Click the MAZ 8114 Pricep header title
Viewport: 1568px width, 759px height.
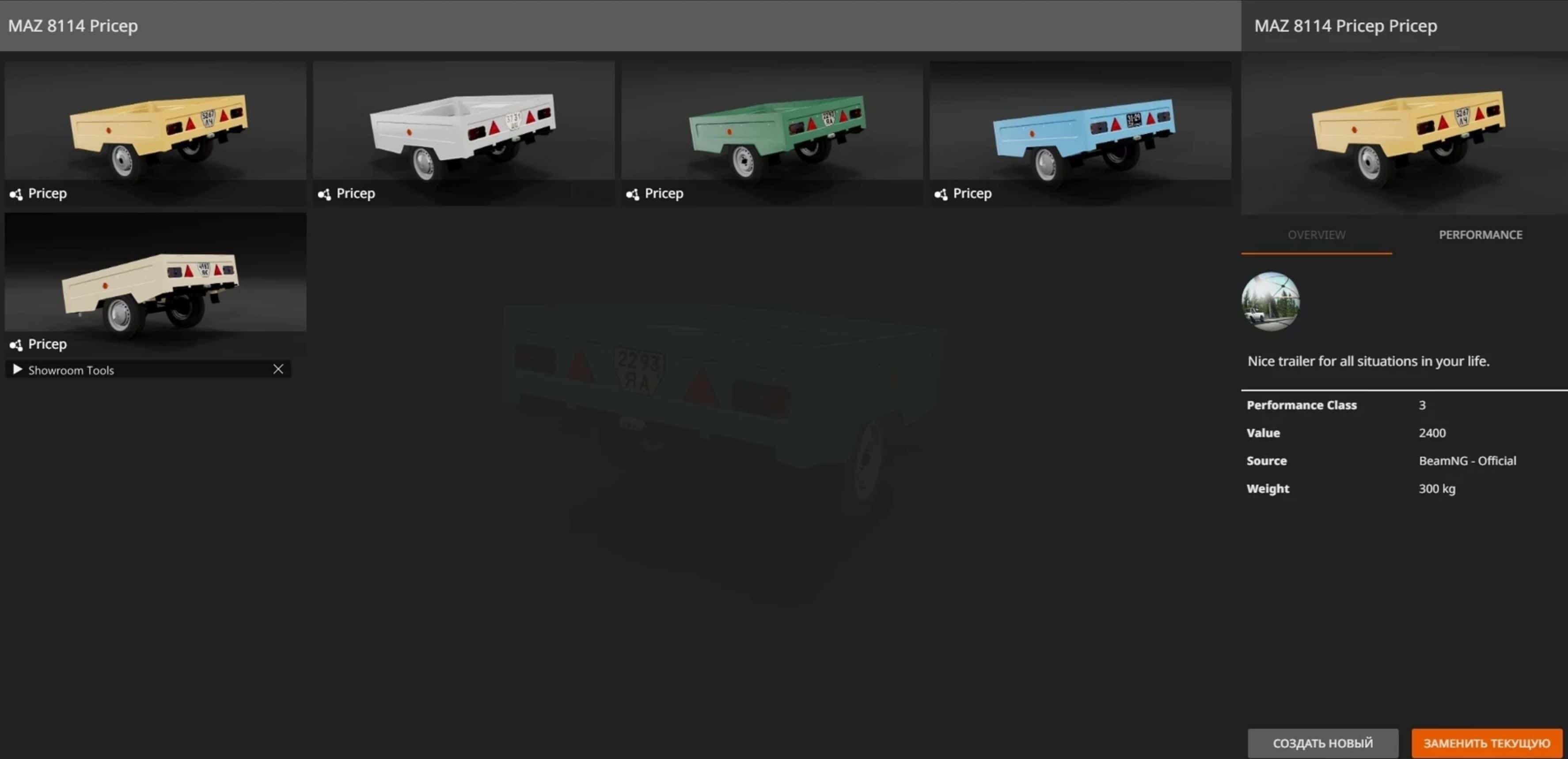click(x=73, y=26)
